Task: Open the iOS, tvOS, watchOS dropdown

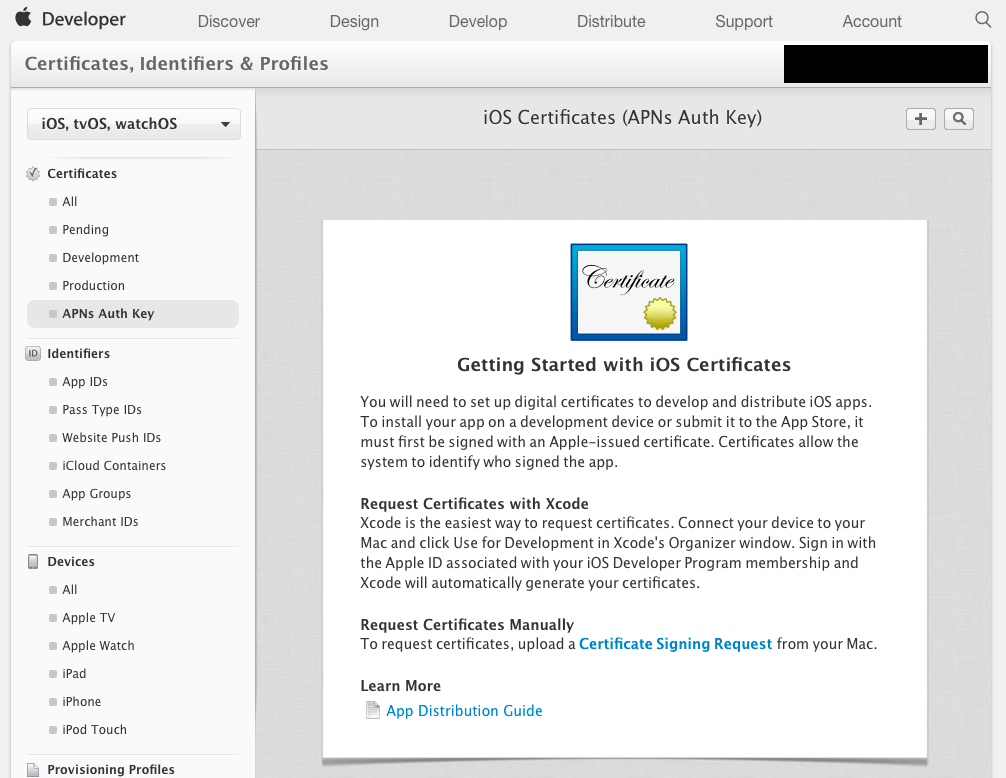Action: coord(133,124)
